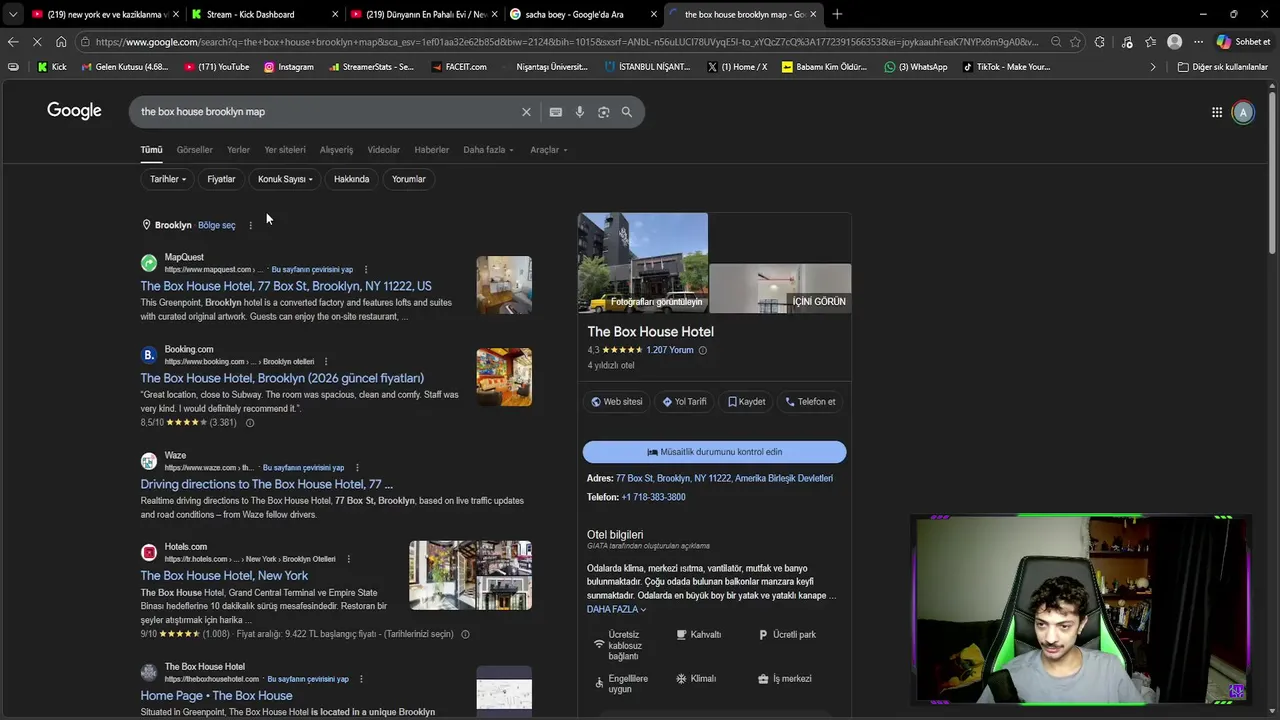Click Müsaitlik durumunu kontrol edin button
Image resolution: width=1280 pixels, height=720 pixels.
(x=714, y=452)
